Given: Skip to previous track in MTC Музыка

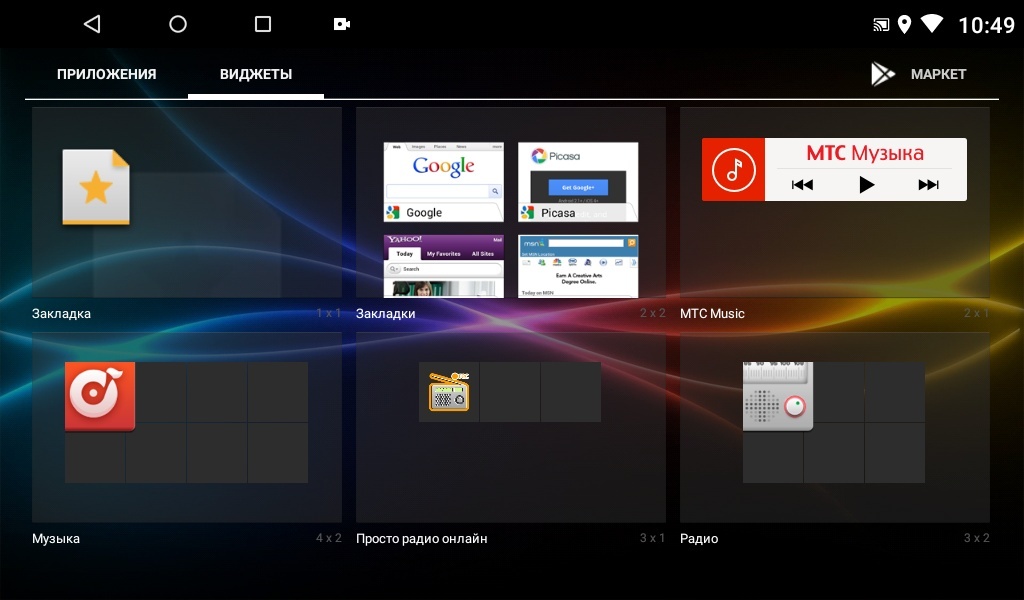Looking at the screenshot, I should pyautogui.click(x=802, y=184).
